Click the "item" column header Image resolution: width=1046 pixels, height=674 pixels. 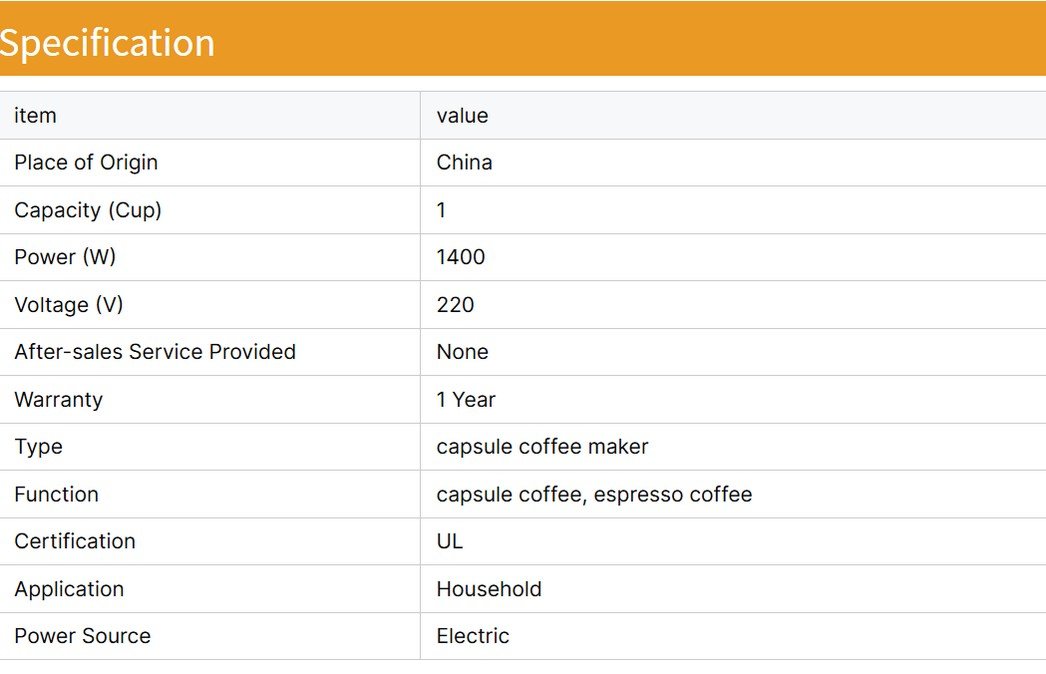[35, 116]
